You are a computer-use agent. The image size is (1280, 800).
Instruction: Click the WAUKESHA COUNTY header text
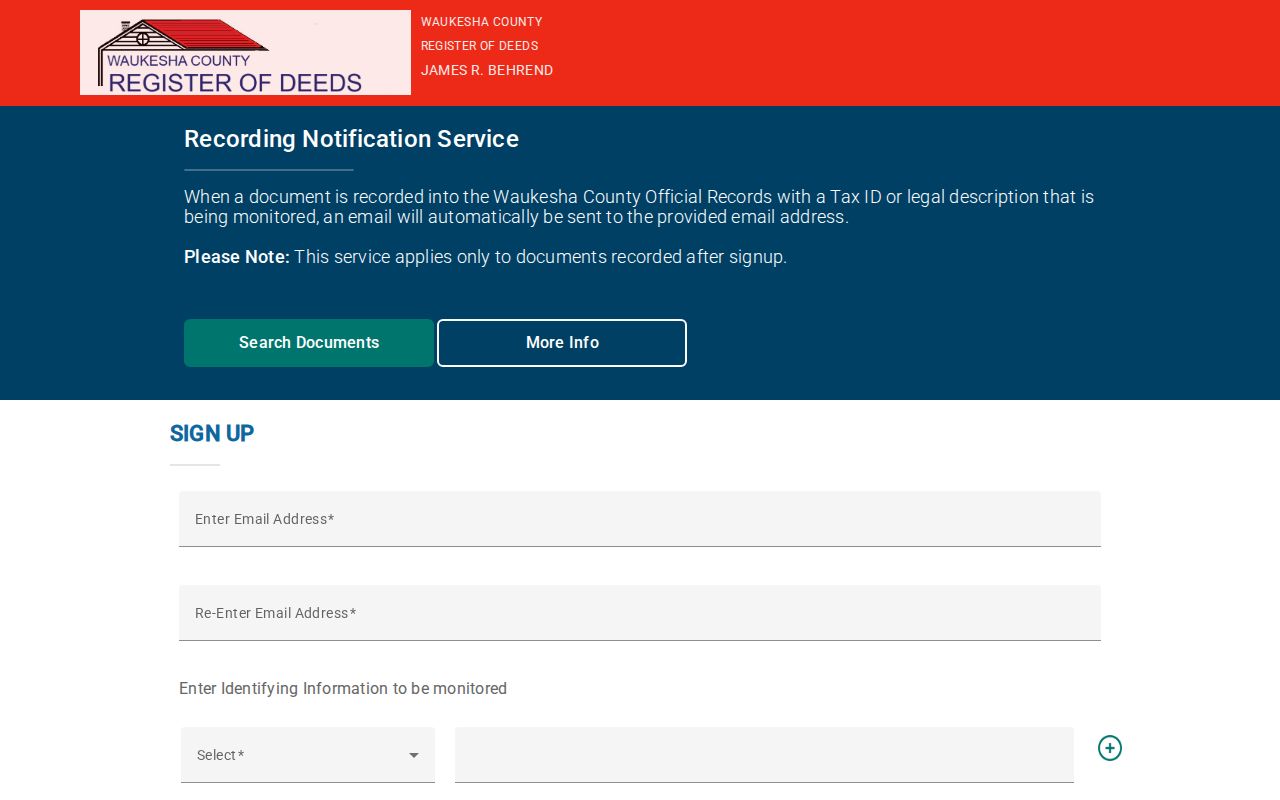click(482, 22)
